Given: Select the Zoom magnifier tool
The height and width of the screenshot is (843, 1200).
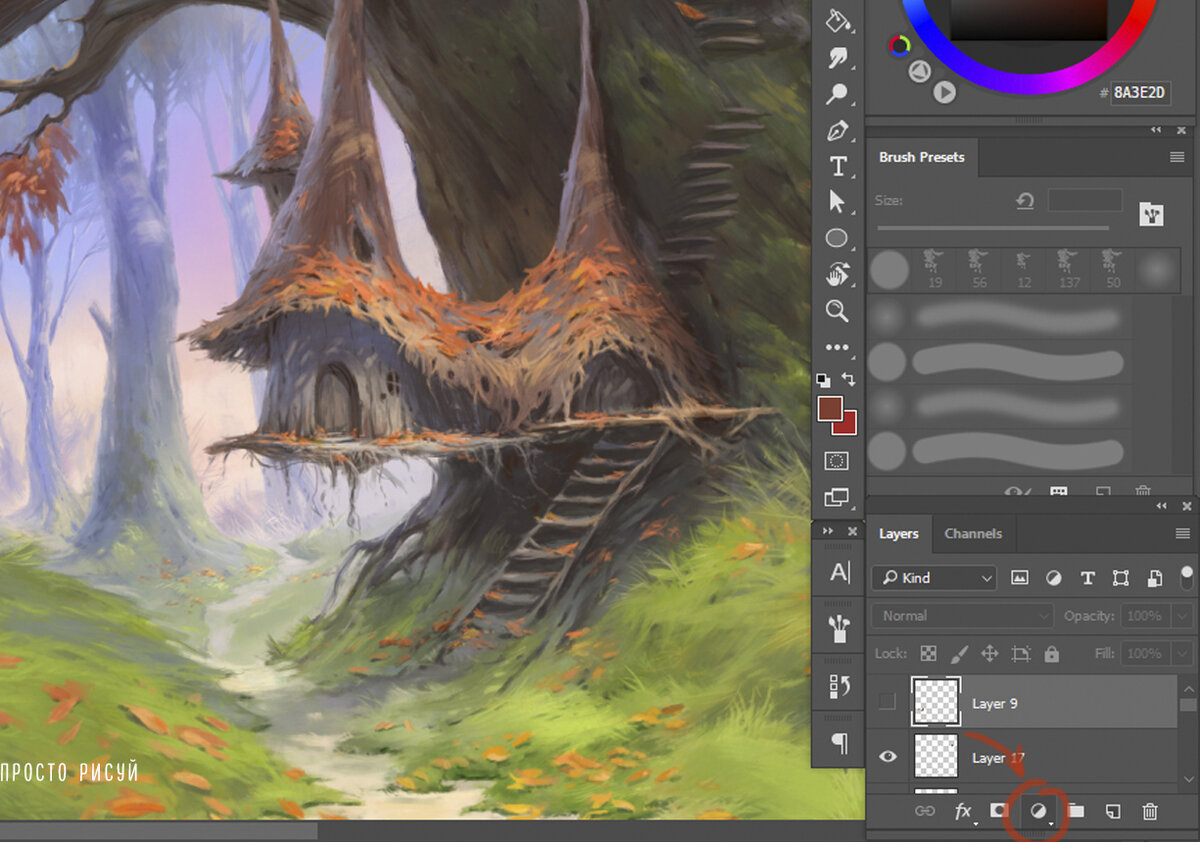Looking at the screenshot, I should 837,312.
